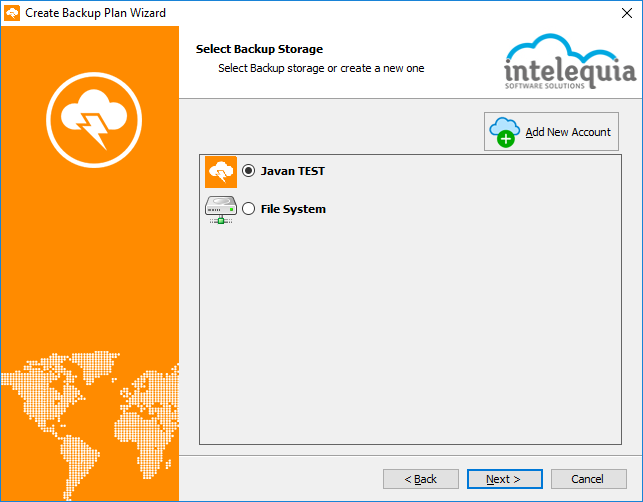
Task: Click the Create Backup Plan Wizard title text
Action: pyautogui.click(x=96, y=13)
